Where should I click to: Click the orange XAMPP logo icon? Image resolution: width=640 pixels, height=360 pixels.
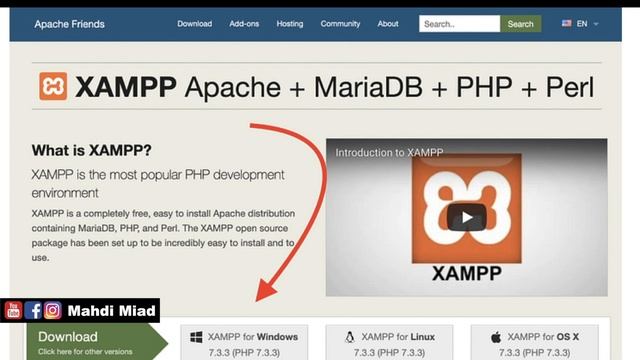click(x=53, y=86)
